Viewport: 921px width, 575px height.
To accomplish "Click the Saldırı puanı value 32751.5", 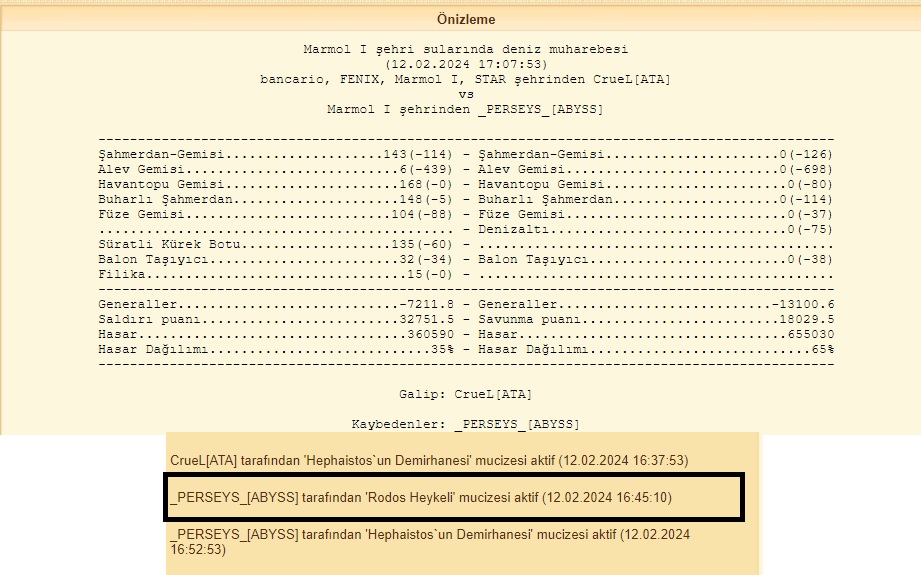I will point(426,320).
